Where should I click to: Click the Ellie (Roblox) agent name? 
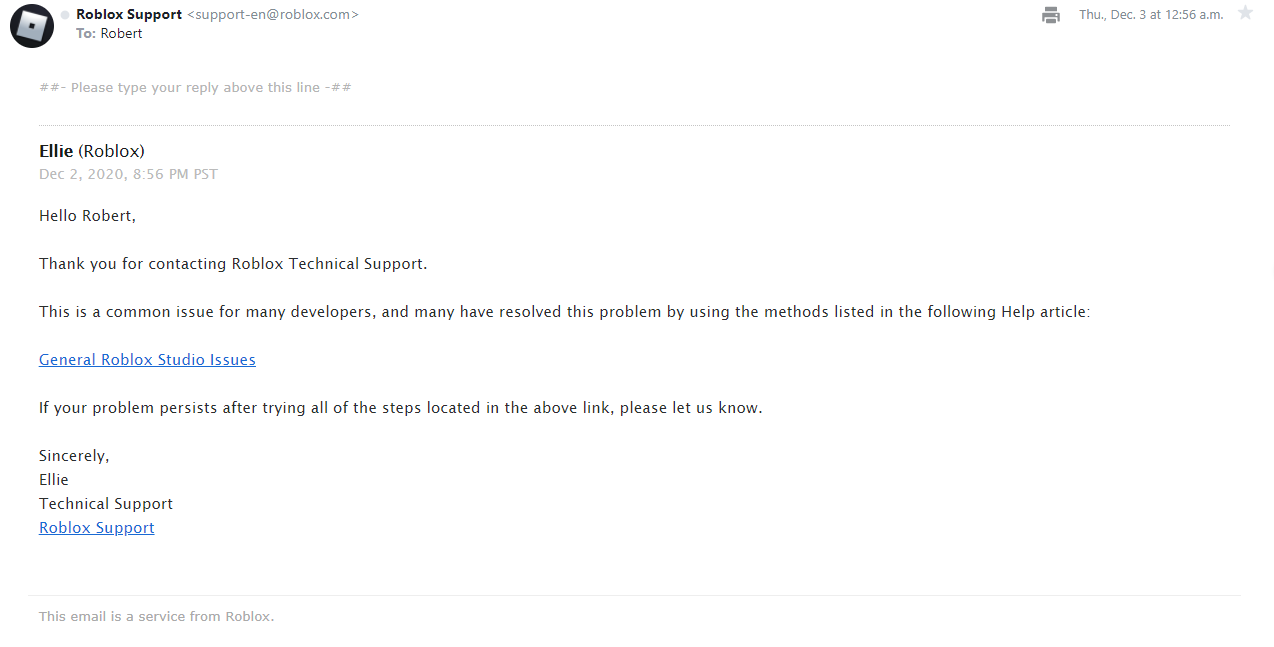click(x=92, y=151)
